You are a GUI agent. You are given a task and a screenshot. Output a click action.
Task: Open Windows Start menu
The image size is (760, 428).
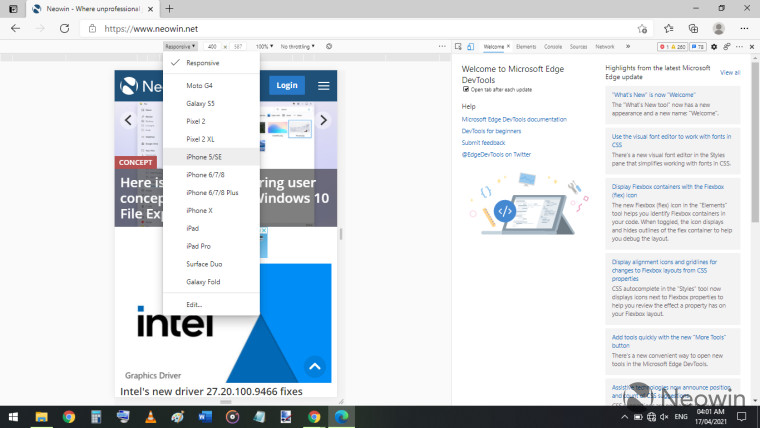[13, 417]
